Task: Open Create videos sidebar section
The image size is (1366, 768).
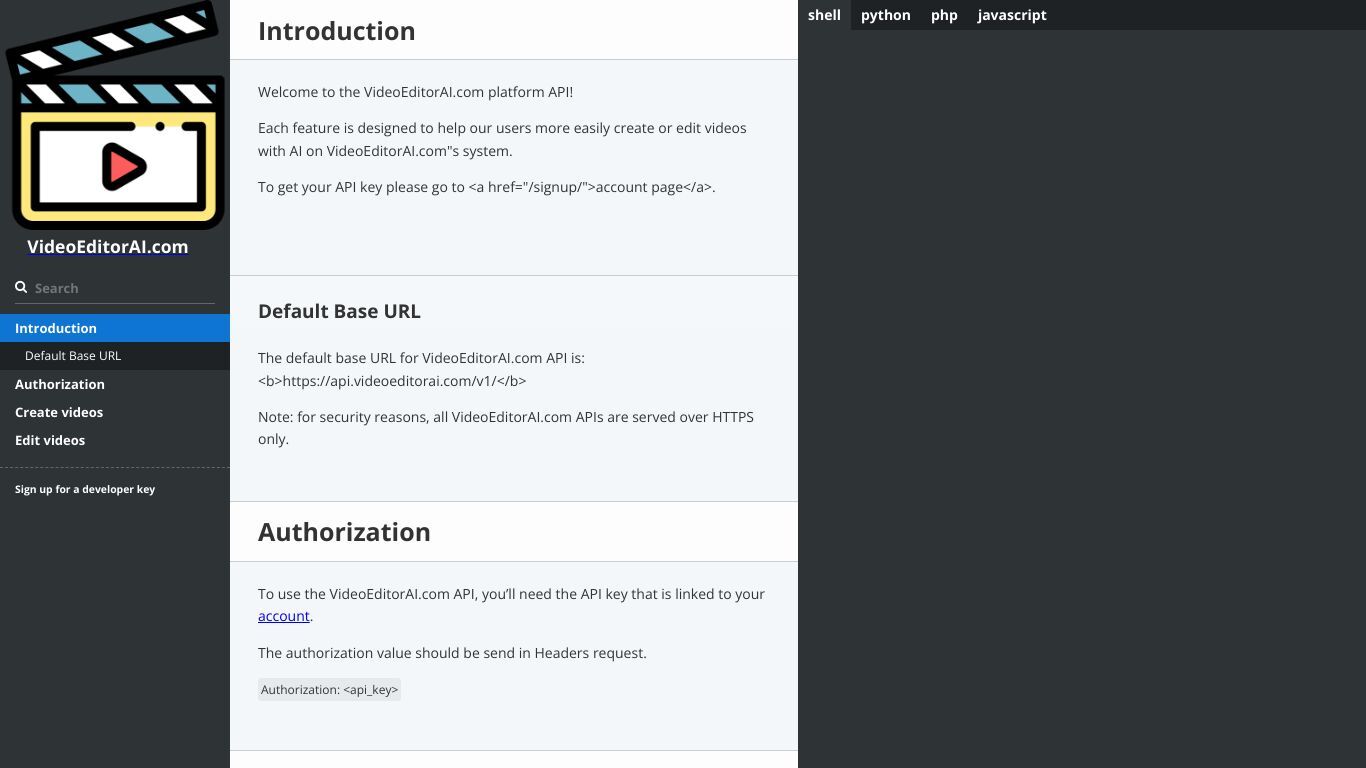Action: [115, 412]
